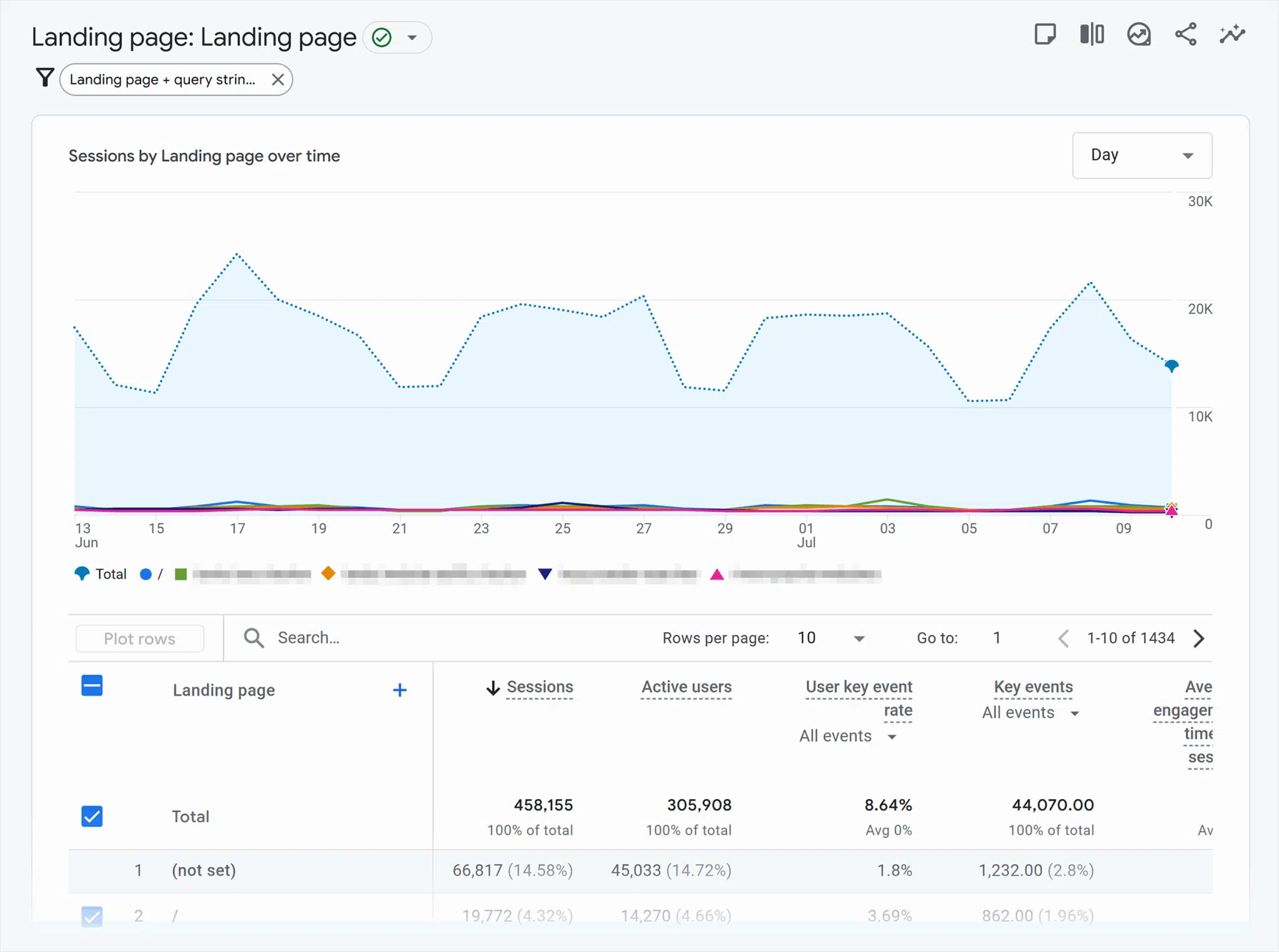1279x952 pixels.
Task: Click the 1,232.00 key events value
Action: click(x=1010, y=870)
